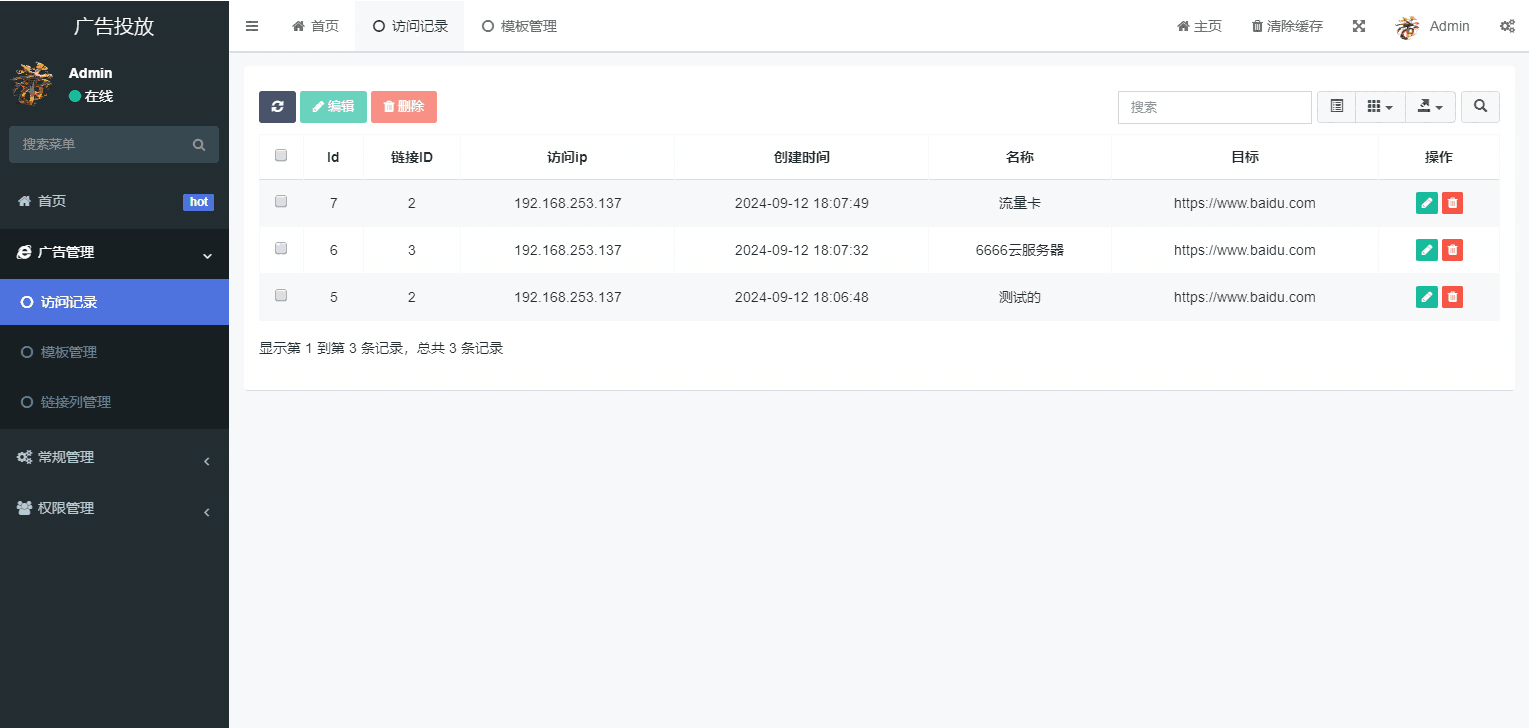Collapse the 广告管理 sidebar menu
The height and width of the screenshot is (728, 1529).
coord(114,253)
